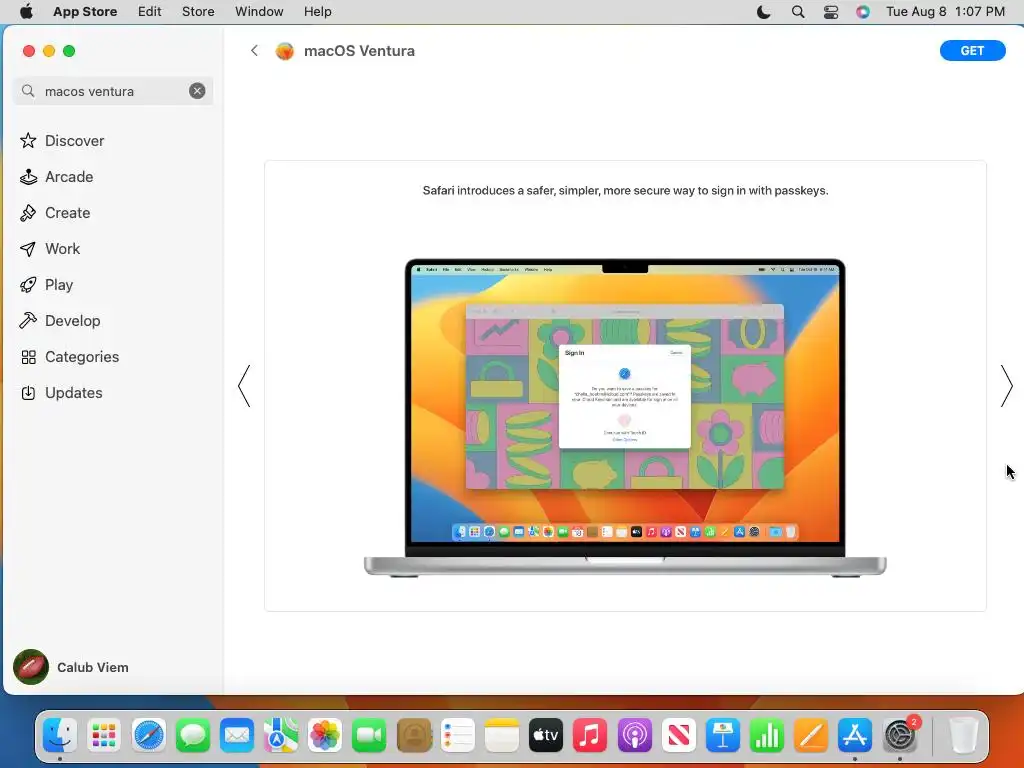
Task: Open the Help menu
Action: pos(317,12)
